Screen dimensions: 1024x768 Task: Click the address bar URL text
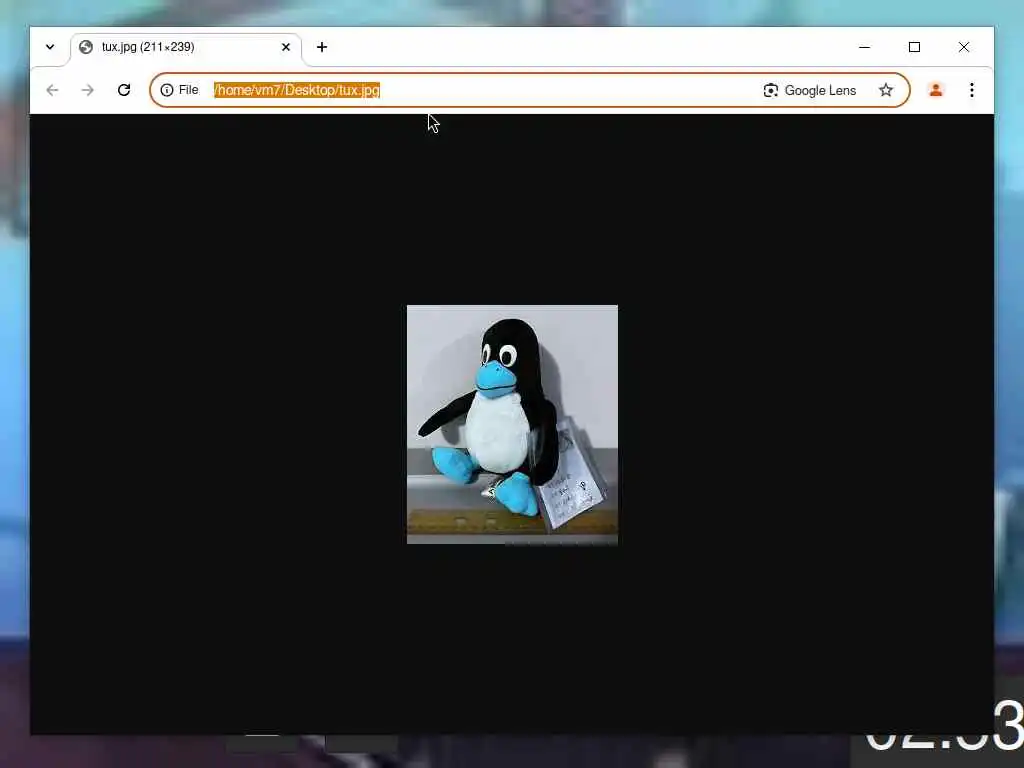pos(296,90)
